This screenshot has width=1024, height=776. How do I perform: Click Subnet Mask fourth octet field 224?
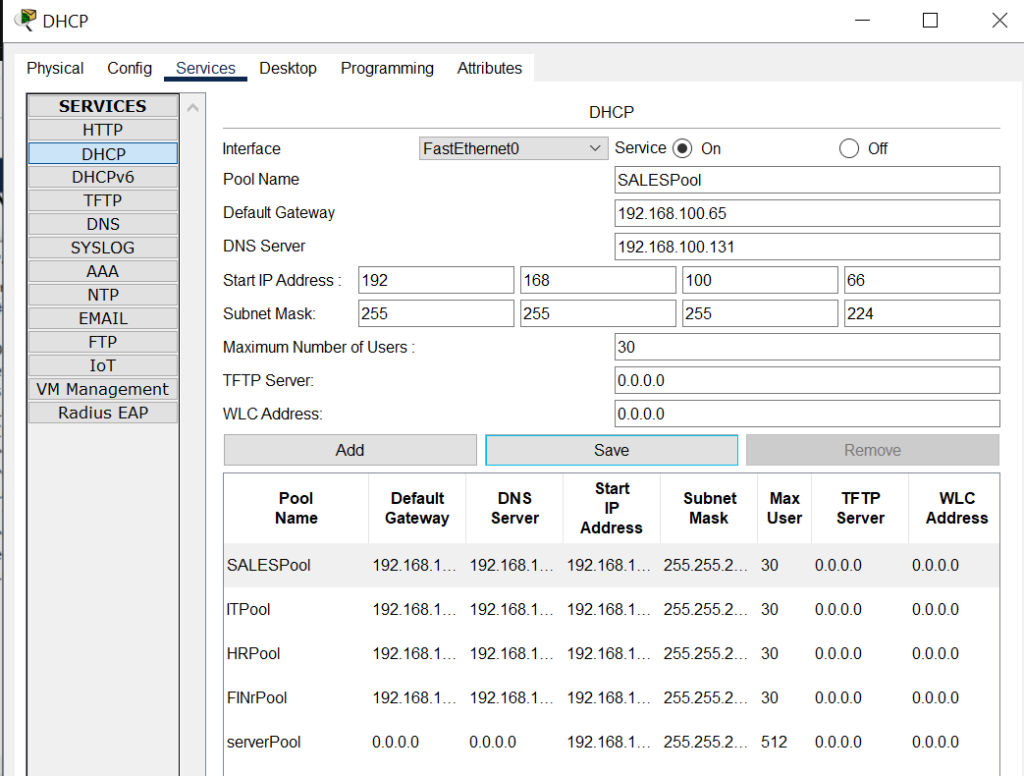pos(921,313)
